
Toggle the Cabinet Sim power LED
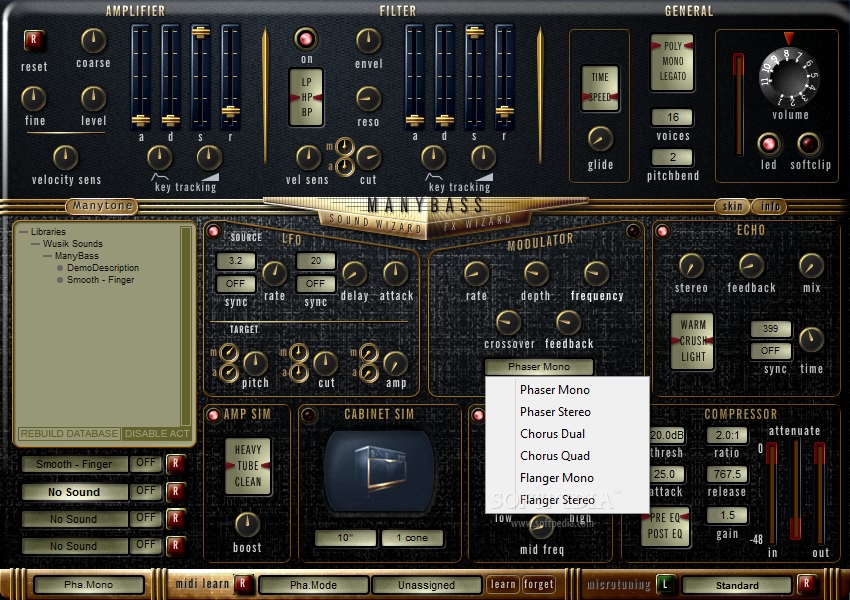pyautogui.click(x=308, y=415)
